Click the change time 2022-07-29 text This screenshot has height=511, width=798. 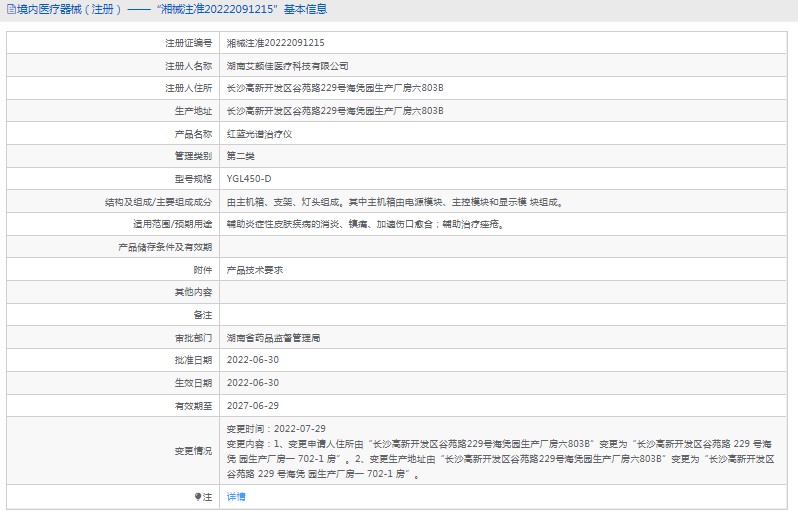click(276, 428)
